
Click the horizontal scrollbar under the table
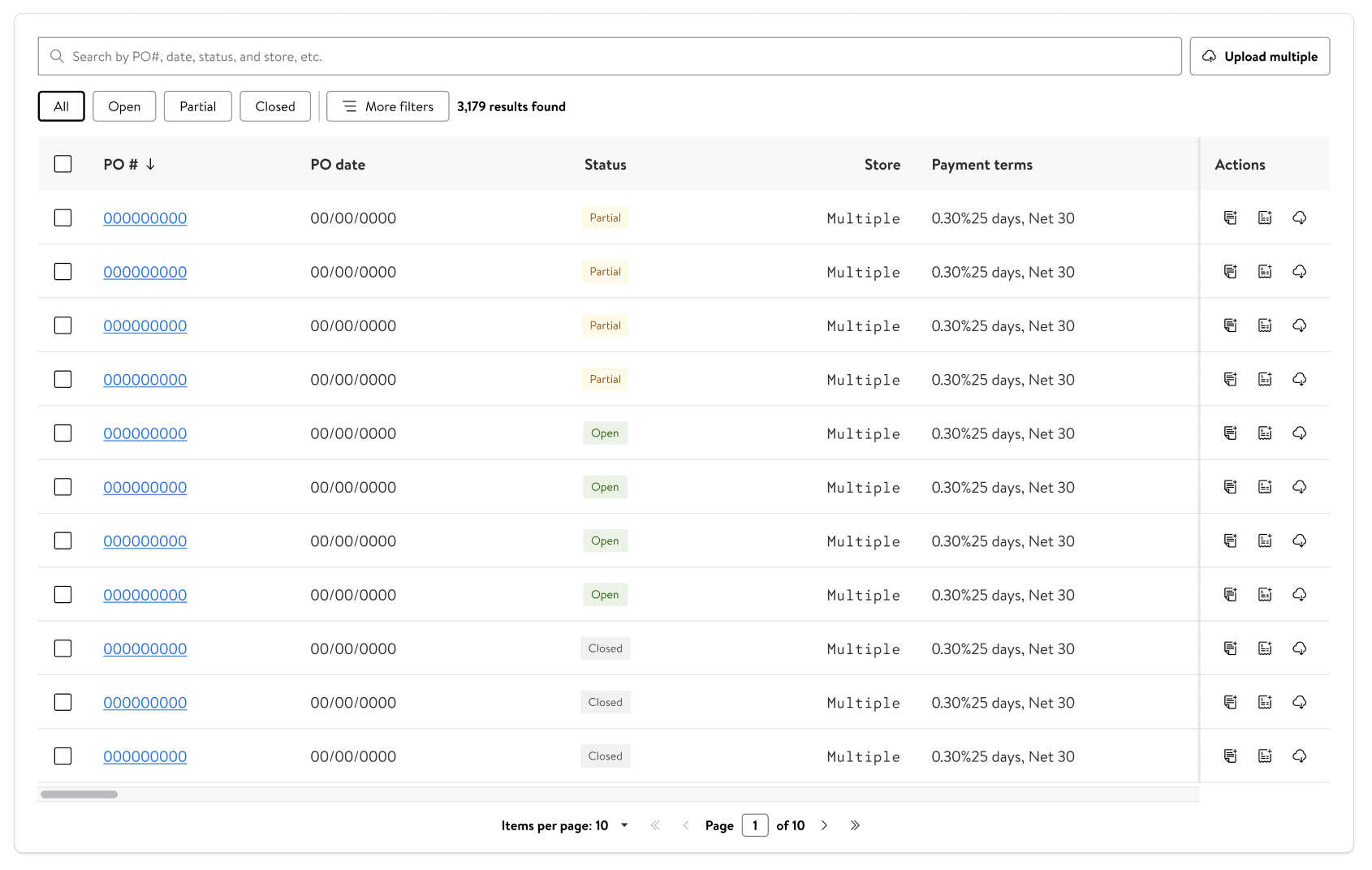tap(80, 794)
